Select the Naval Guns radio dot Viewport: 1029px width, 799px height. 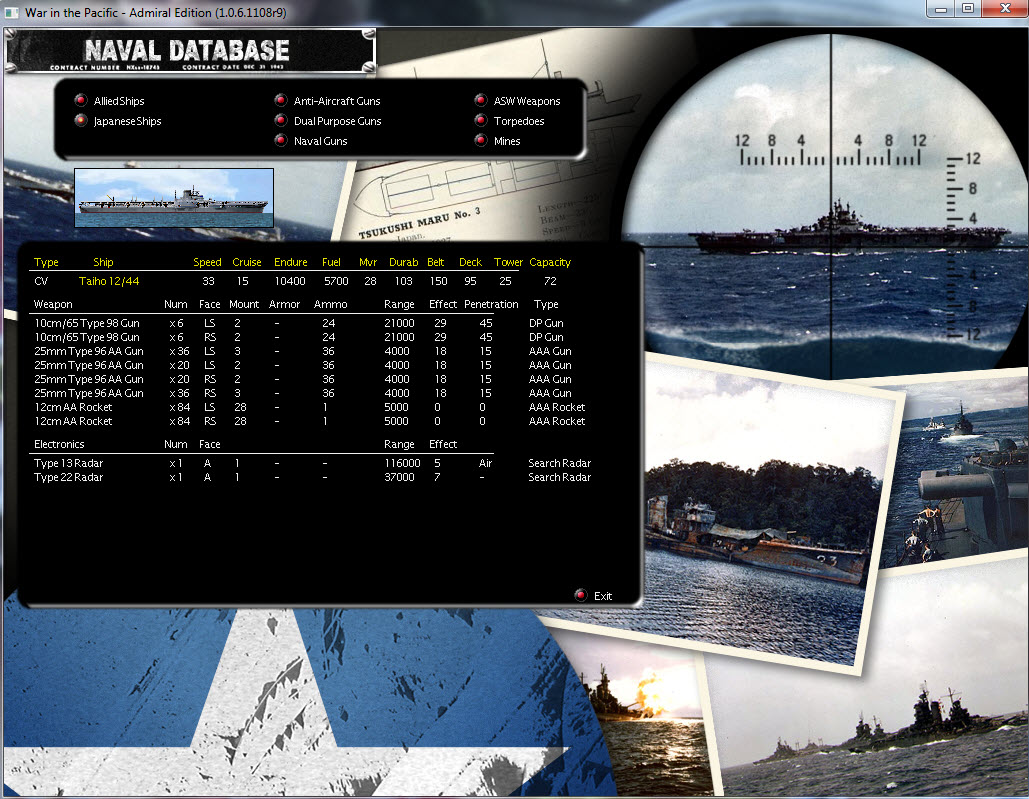(x=281, y=140)
